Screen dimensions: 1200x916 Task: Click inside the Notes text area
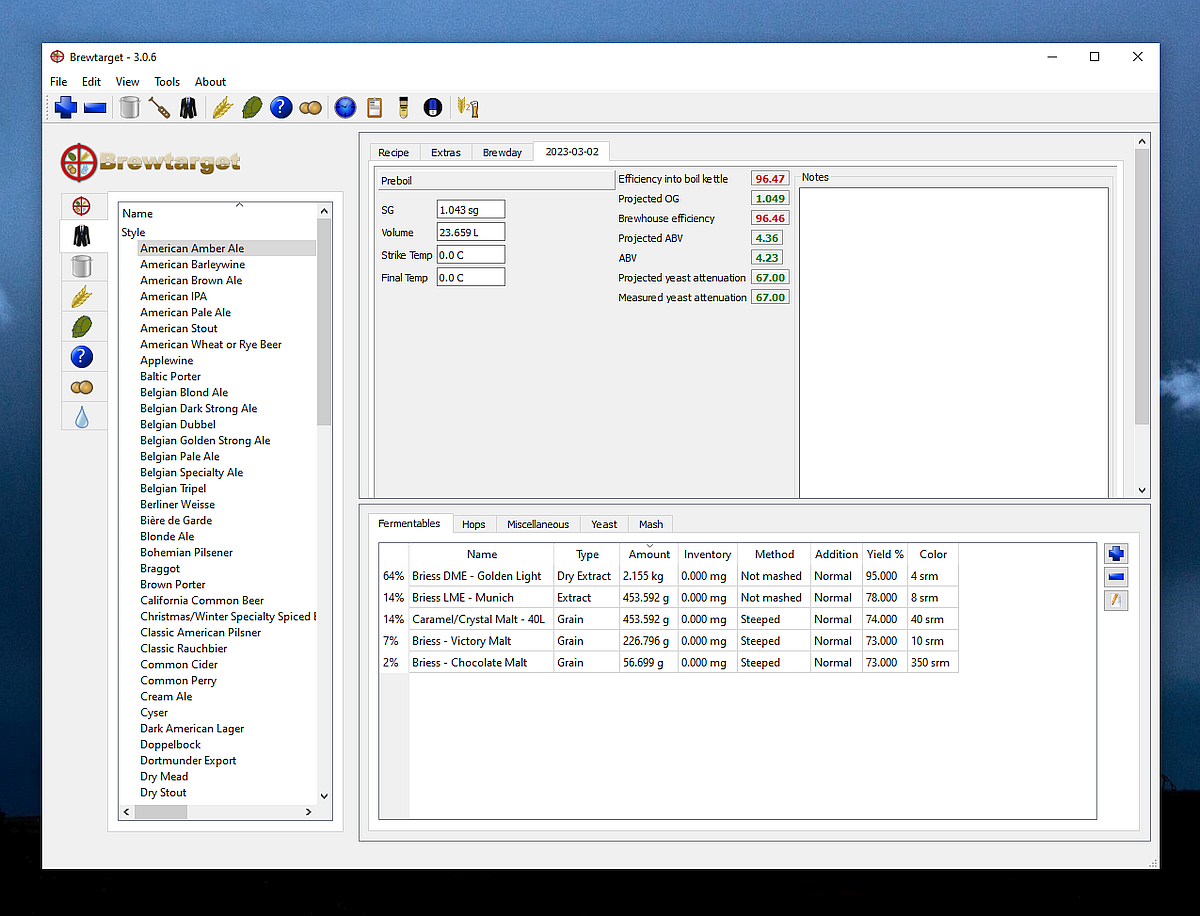tap(953, 342)
